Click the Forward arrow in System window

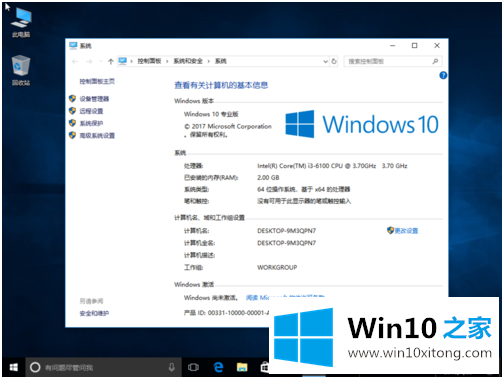89,61
